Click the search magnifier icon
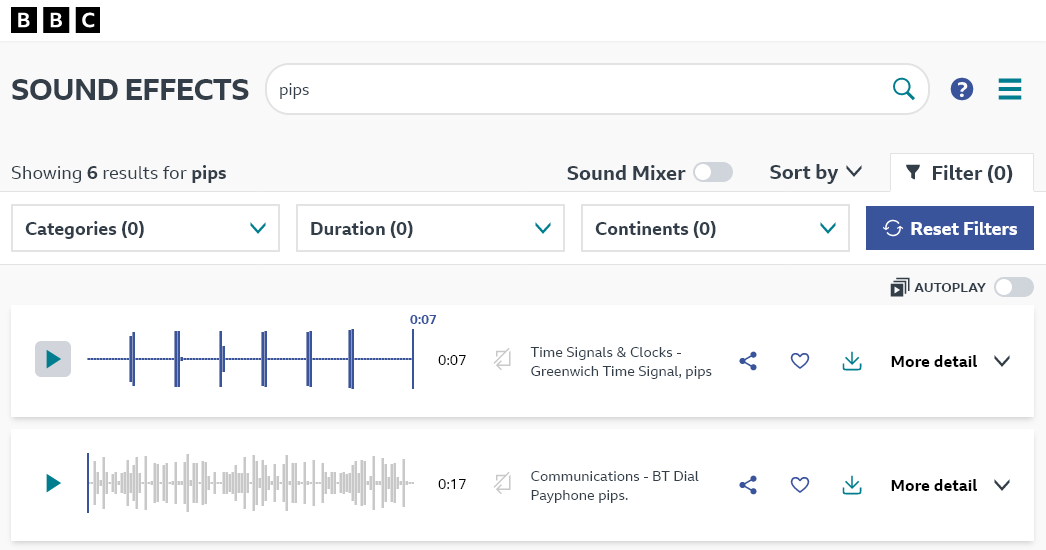Viewport: 1046px width, 550px height. click(903, 90)
